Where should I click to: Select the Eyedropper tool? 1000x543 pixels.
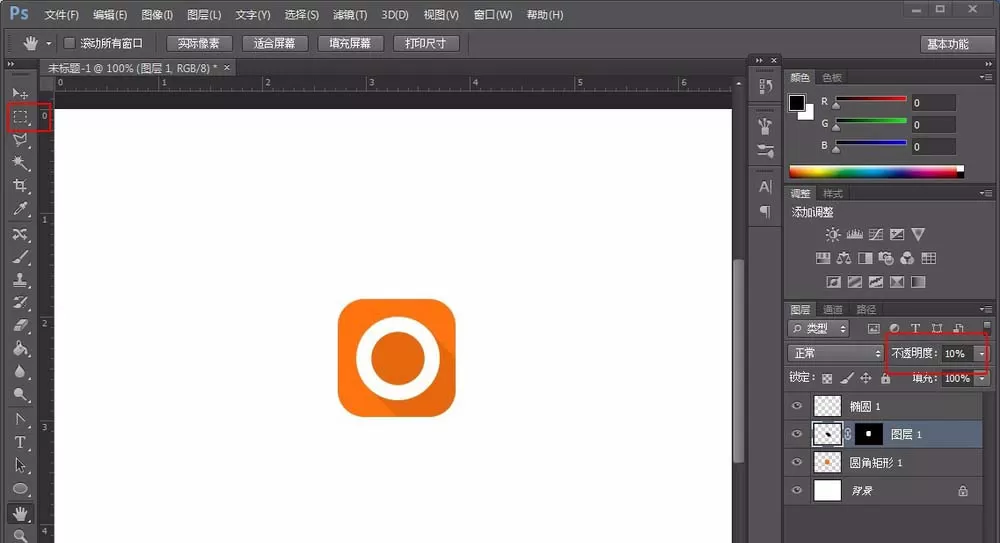click(x=20, y=209)
